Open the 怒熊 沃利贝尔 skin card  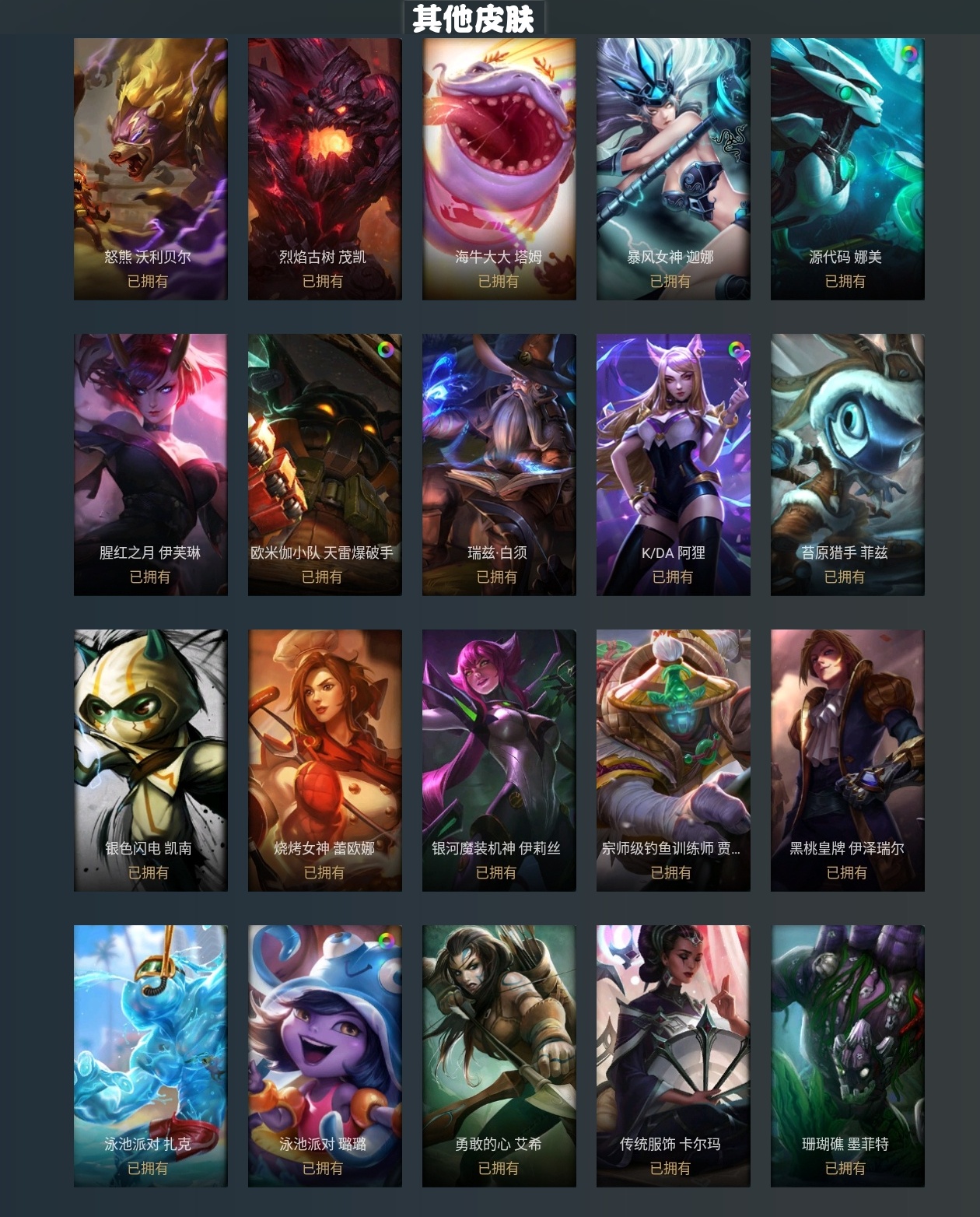(x=151, y=169)
